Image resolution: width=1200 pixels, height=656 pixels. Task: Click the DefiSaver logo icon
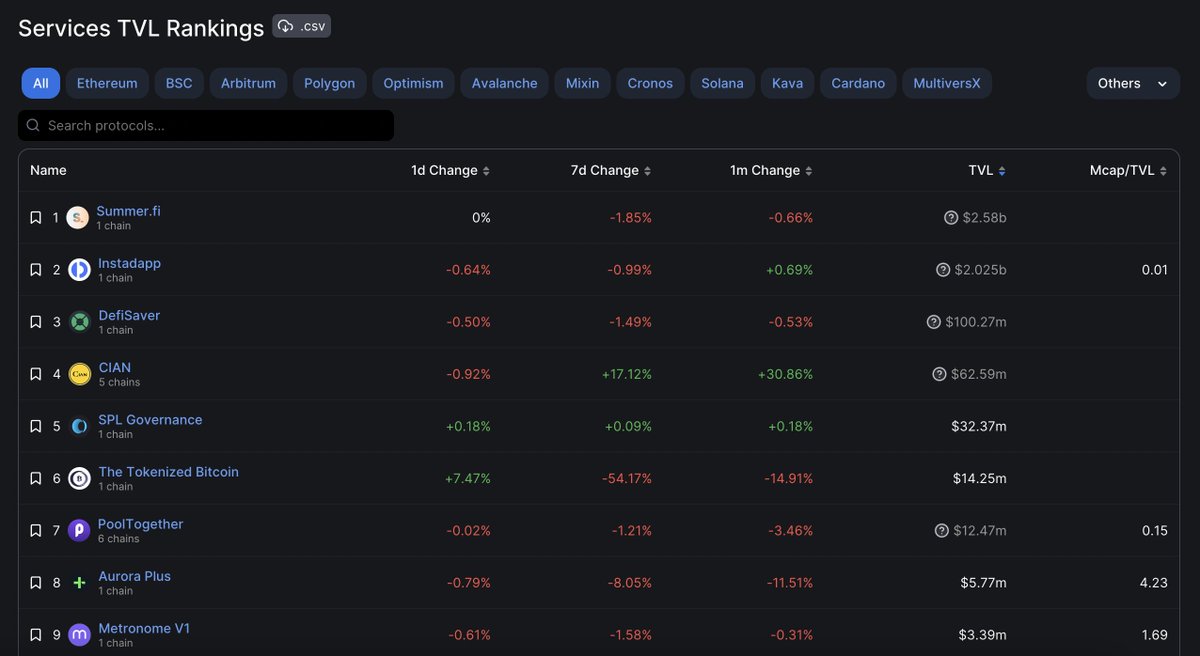click(x=79, y=322)
